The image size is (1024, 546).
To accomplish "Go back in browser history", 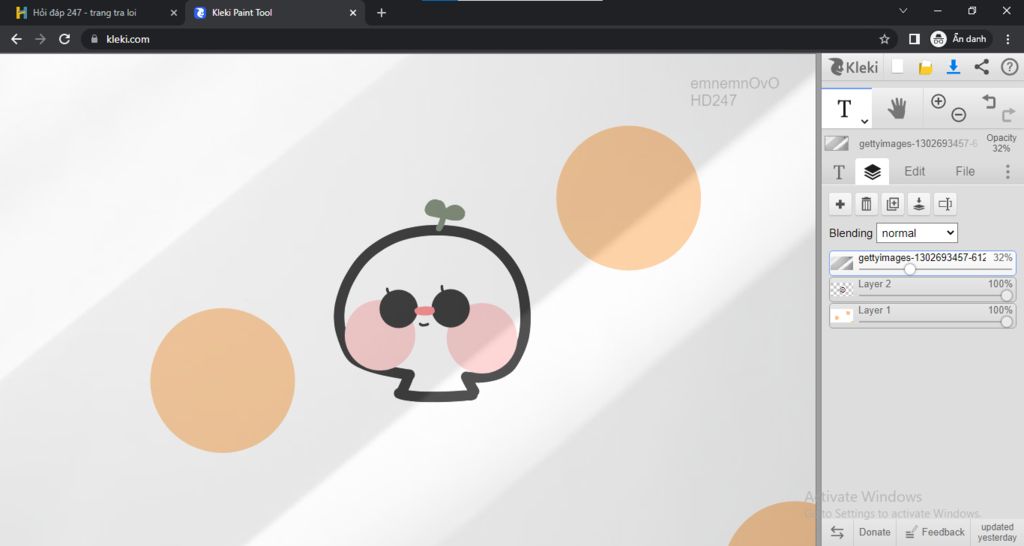I will tap(16, 39).
